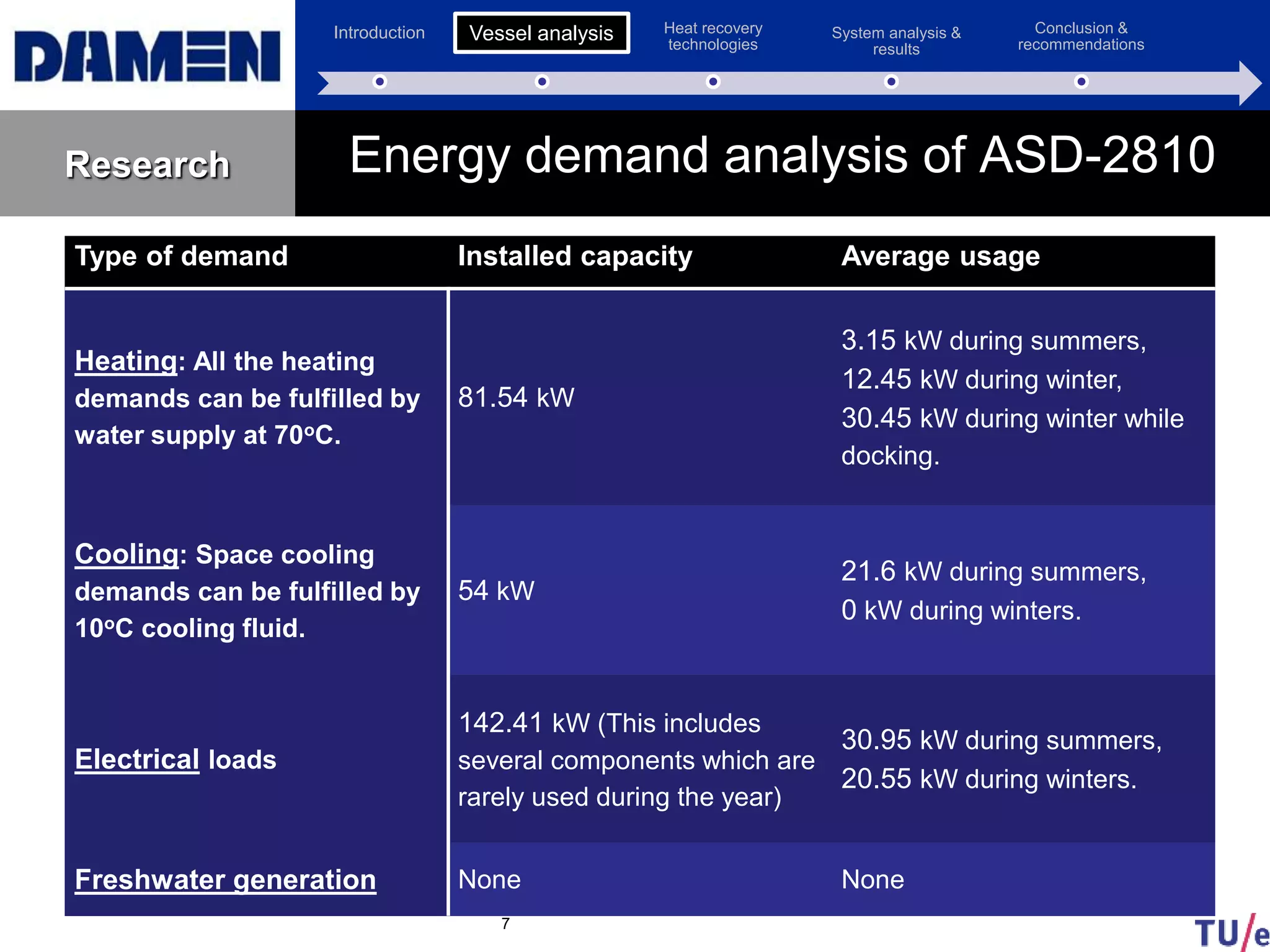This screenshot has height=952, width=1270.
Task: Click the Installed capacity column header
Action: (x=575, y=256)
